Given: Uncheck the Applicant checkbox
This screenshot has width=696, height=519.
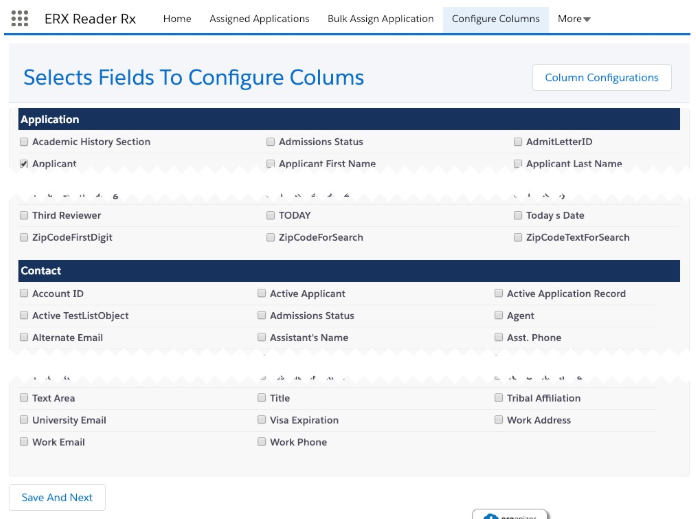Looking at the screenshot, I should [x=24, y=164].
